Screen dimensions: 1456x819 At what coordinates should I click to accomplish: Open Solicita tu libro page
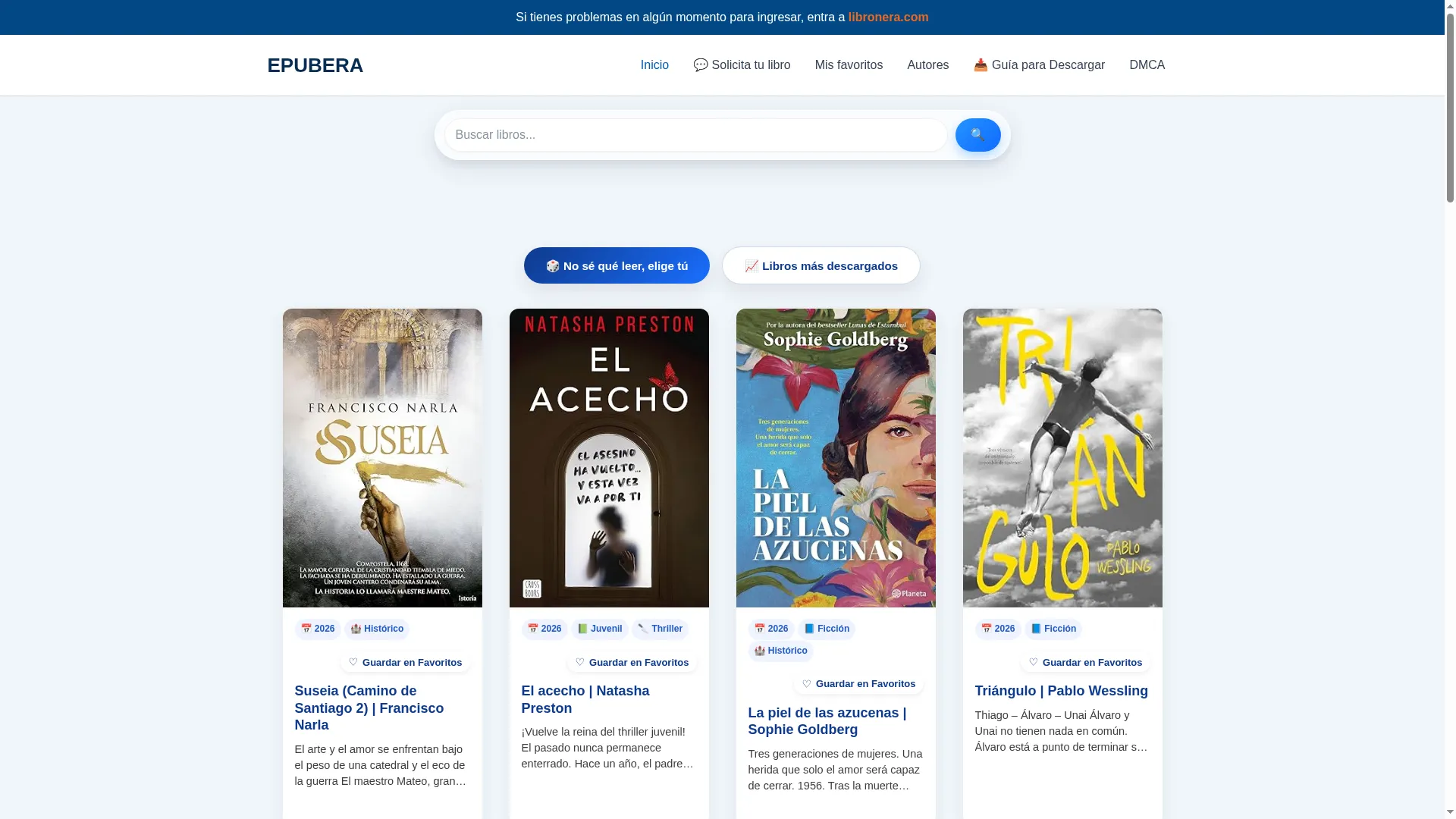(x=742, y=65)
